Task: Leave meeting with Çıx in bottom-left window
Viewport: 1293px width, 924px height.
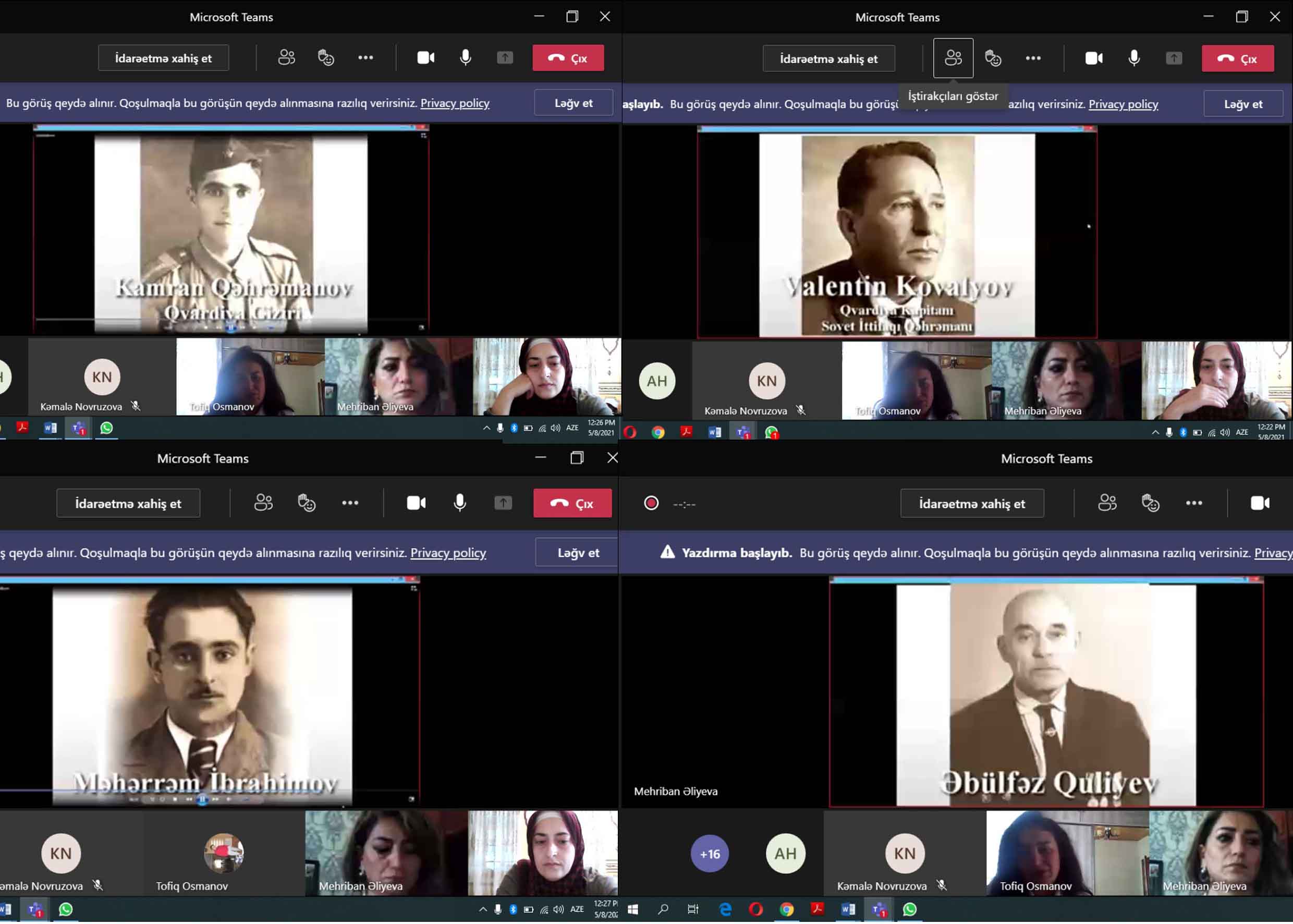Action: pos(572,504)
